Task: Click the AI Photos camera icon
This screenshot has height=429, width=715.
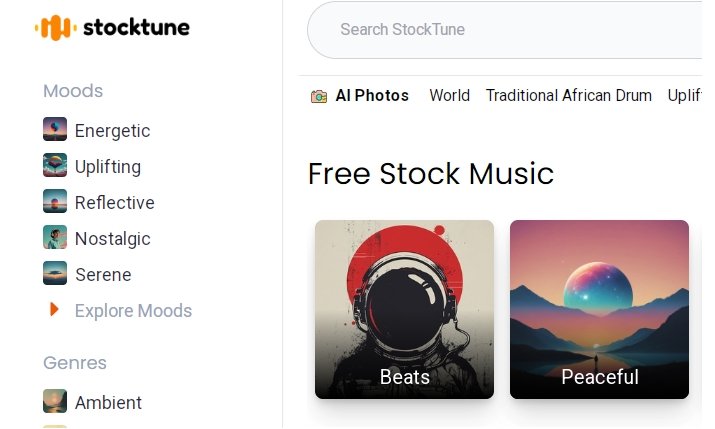Action: pos(319,96)
